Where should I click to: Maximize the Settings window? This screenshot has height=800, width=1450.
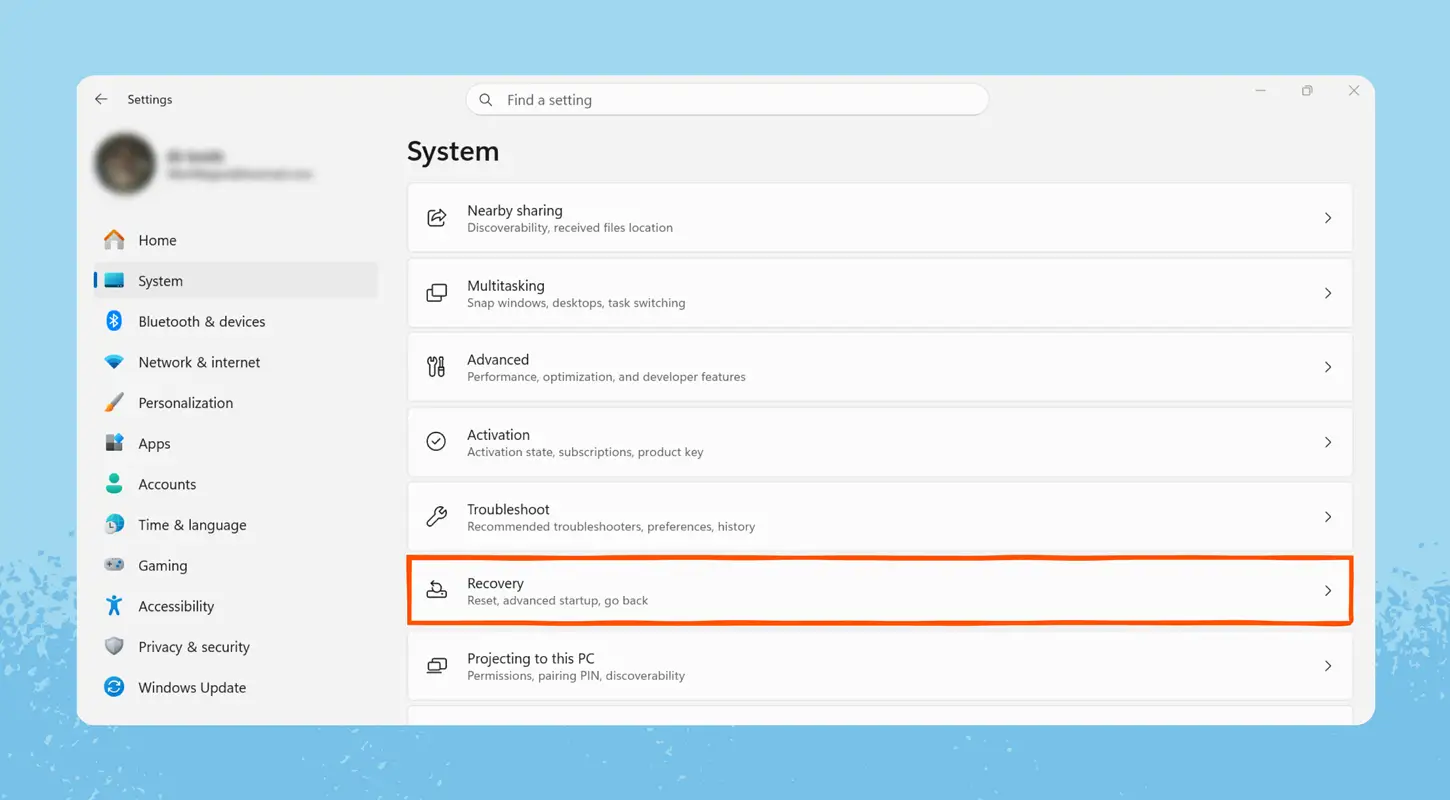coord(1307,91)
